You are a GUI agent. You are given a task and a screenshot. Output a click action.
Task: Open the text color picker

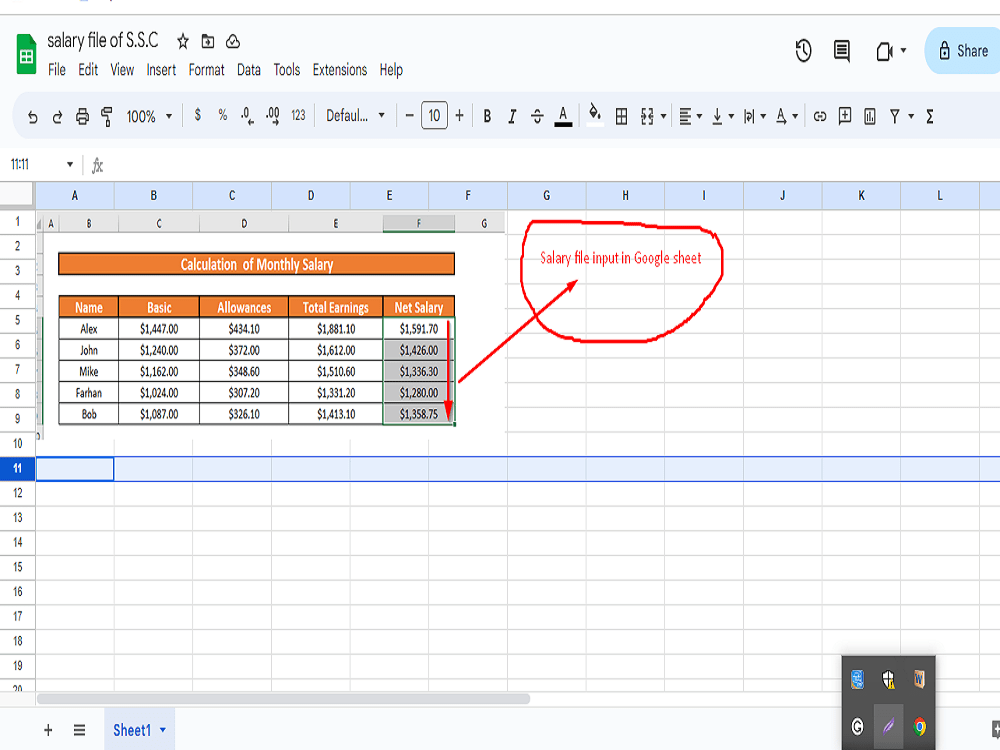coord(563,116)
